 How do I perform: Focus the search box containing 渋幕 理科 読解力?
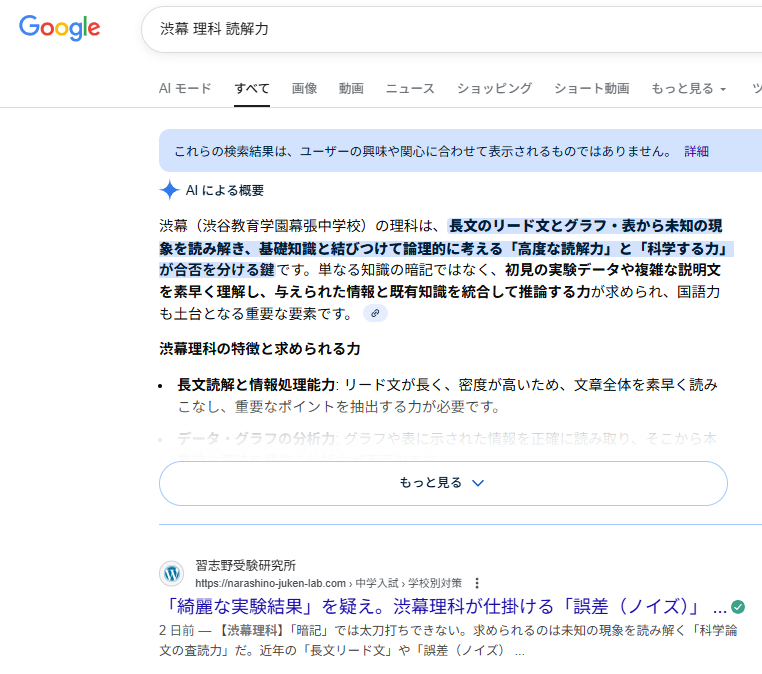pyautogui.click(x=450, y=29)
